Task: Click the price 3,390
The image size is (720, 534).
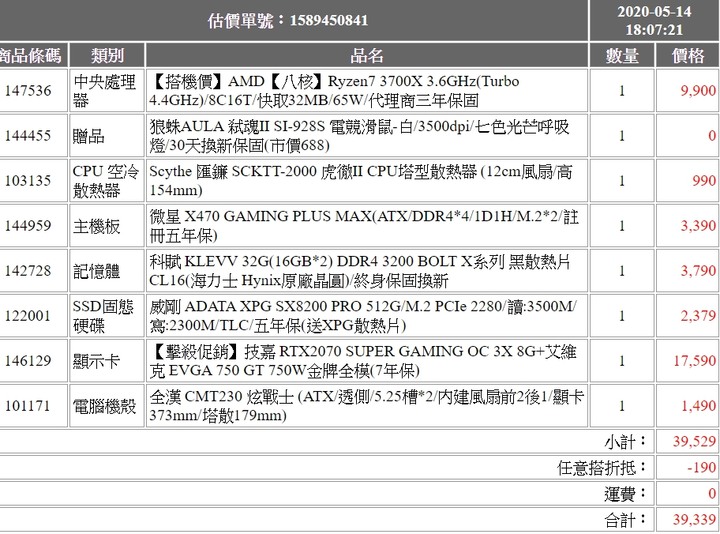Action: point(698,225)
